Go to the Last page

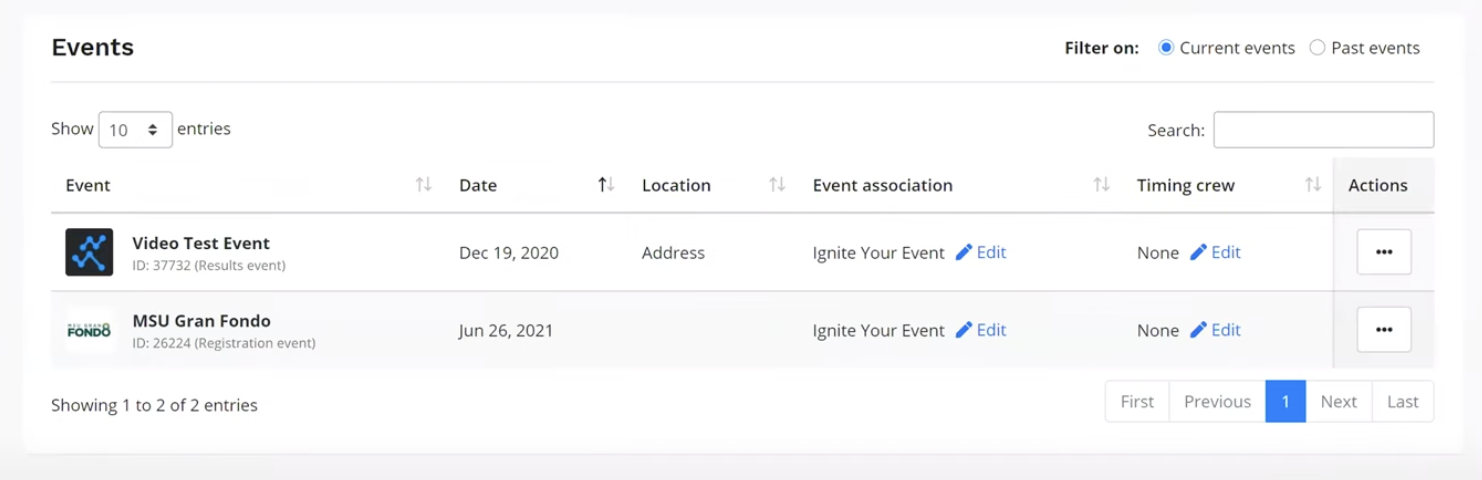(1402, 401)
